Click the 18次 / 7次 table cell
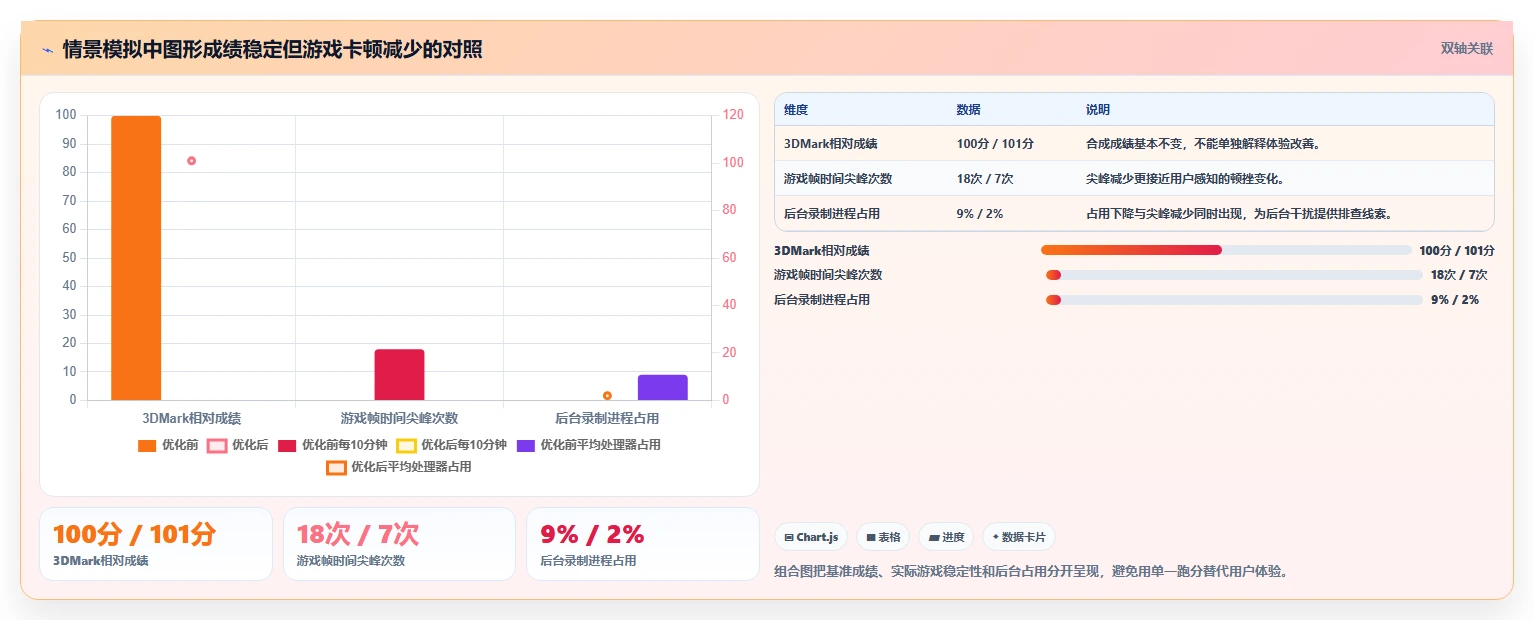 985,179
